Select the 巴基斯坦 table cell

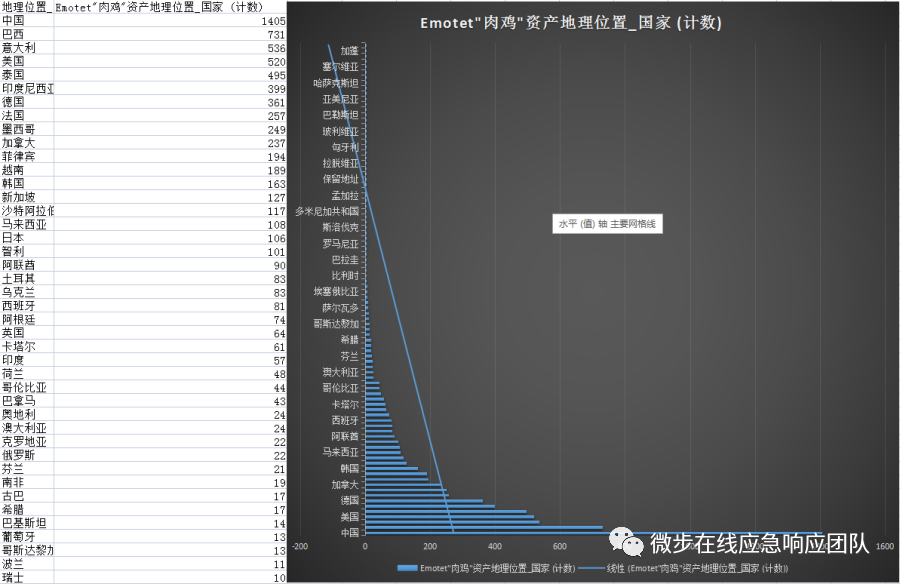(x=27, y=524)
